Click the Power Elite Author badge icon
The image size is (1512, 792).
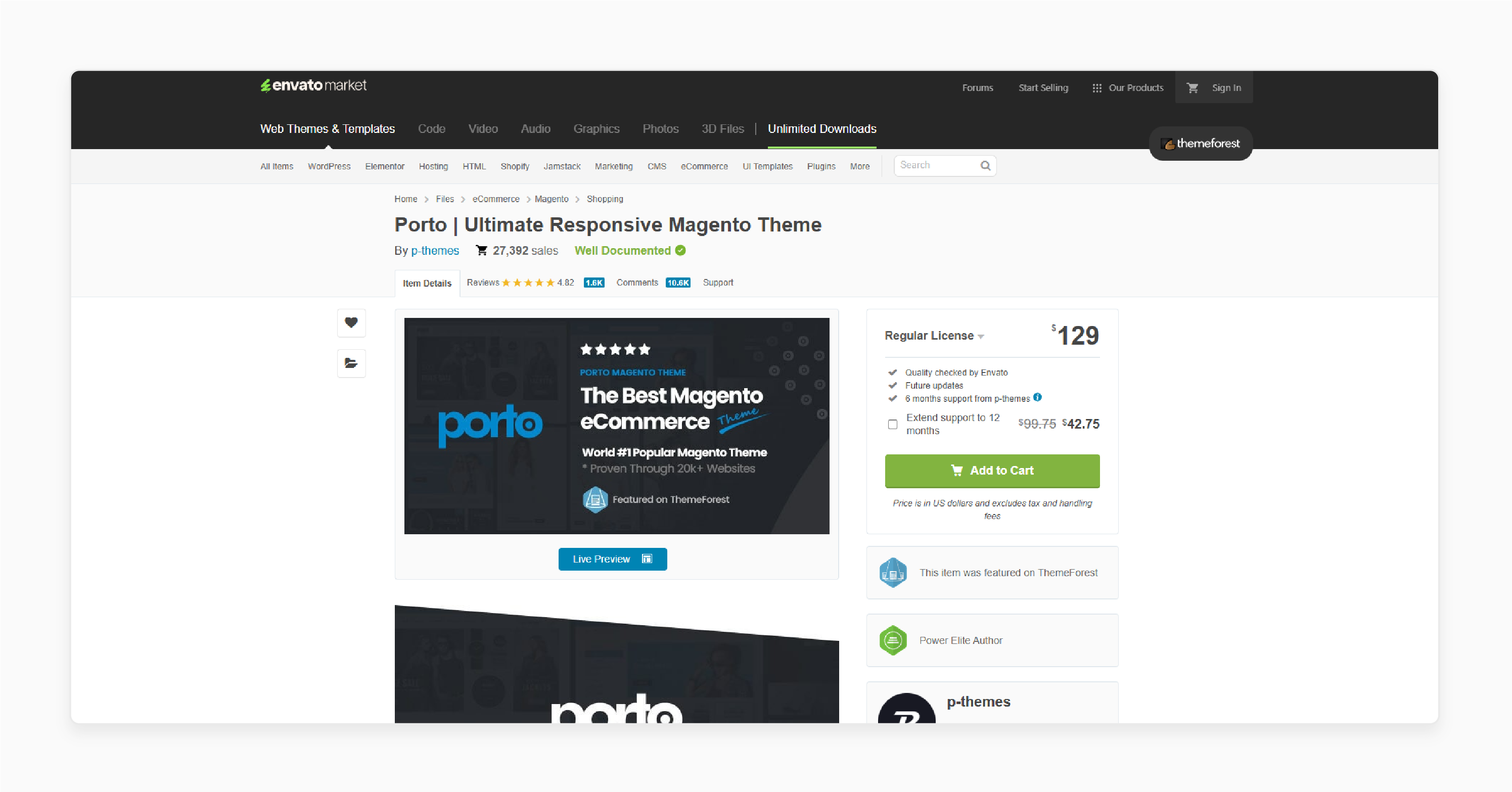point(893,640)
